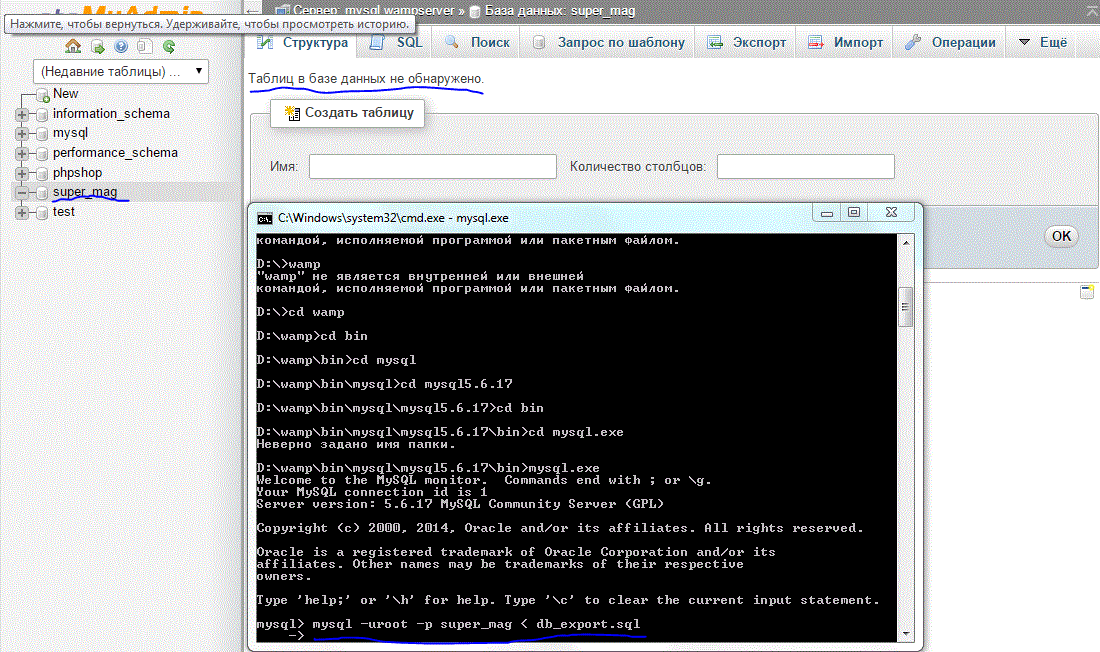Image resolution: width=1100 pixels, height=652 pixels.
Task: Click the cmd.exe window title icon
Action: click(x=265, y=217)
